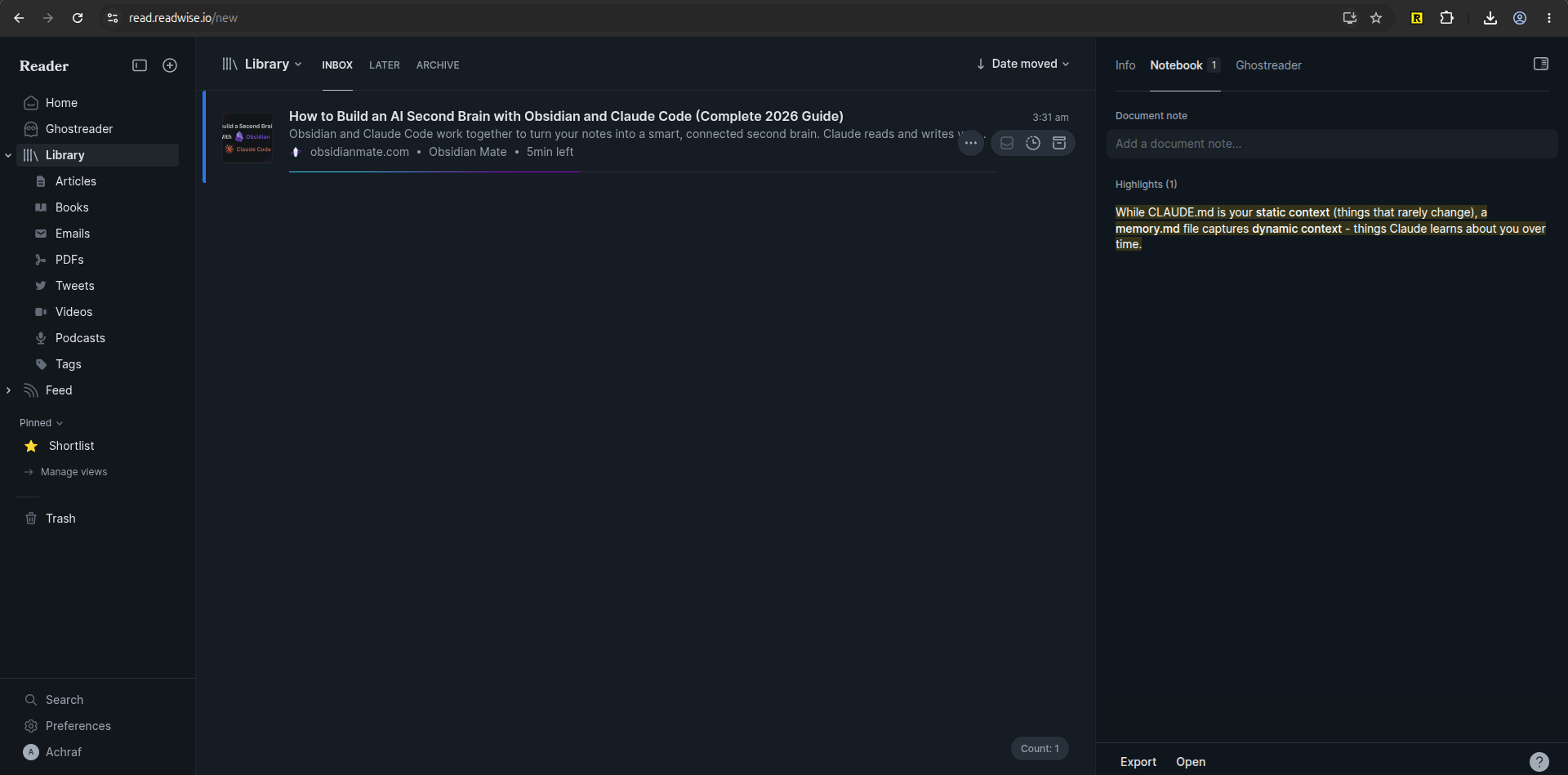The image size is (1568, 775).
Task: Click the read.readwise.io address bar
Action: click(183, 18)
